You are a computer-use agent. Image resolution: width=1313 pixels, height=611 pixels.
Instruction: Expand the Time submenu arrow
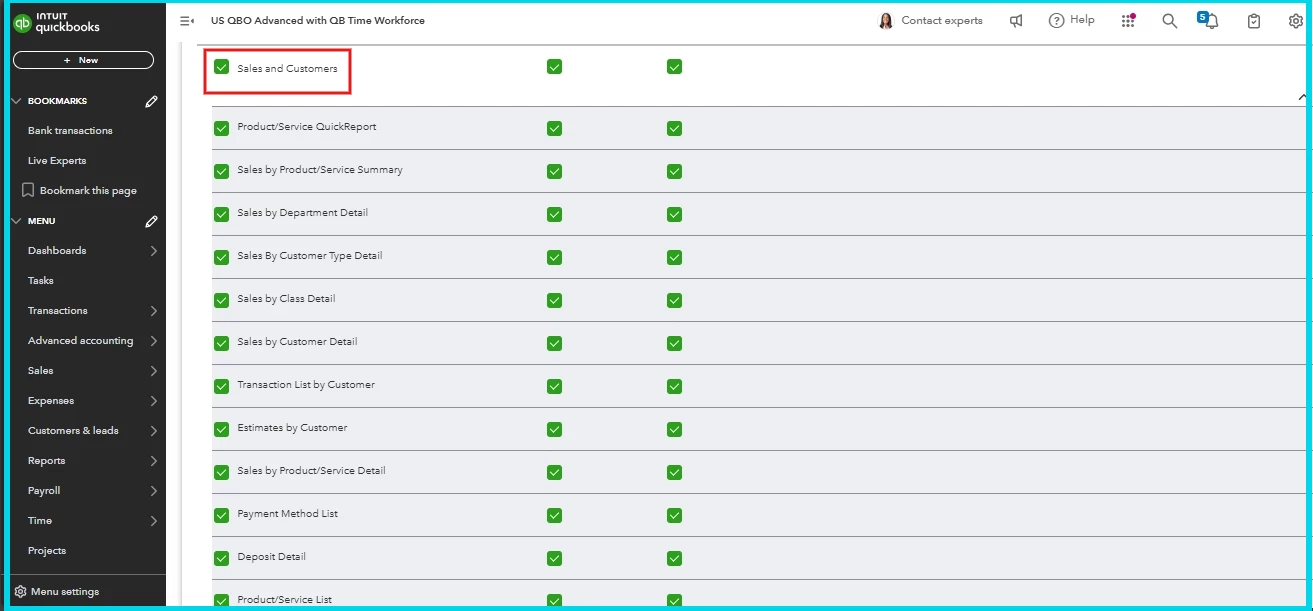pos(154,521)
